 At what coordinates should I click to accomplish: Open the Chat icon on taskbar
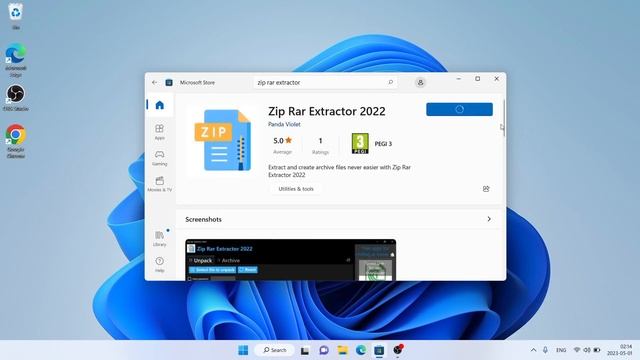pyautogui.click(x=324, y=350)
